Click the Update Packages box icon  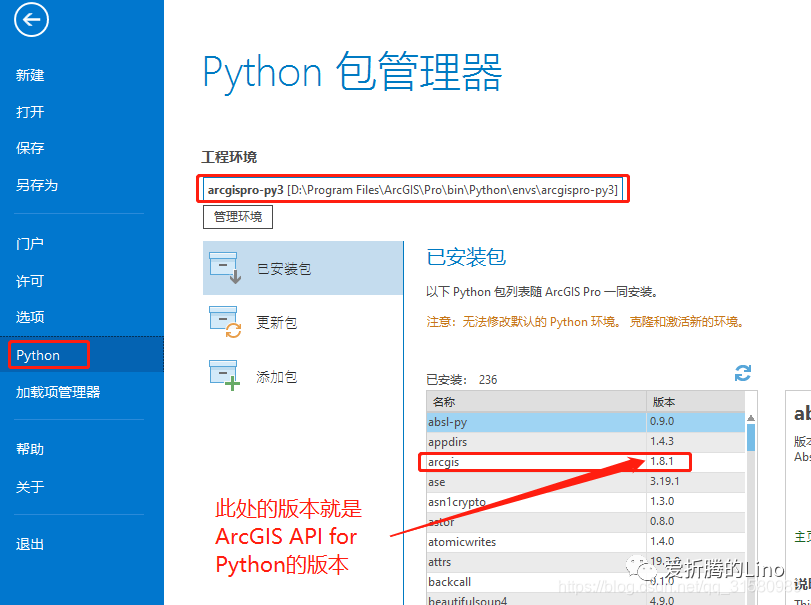(225, 322)
